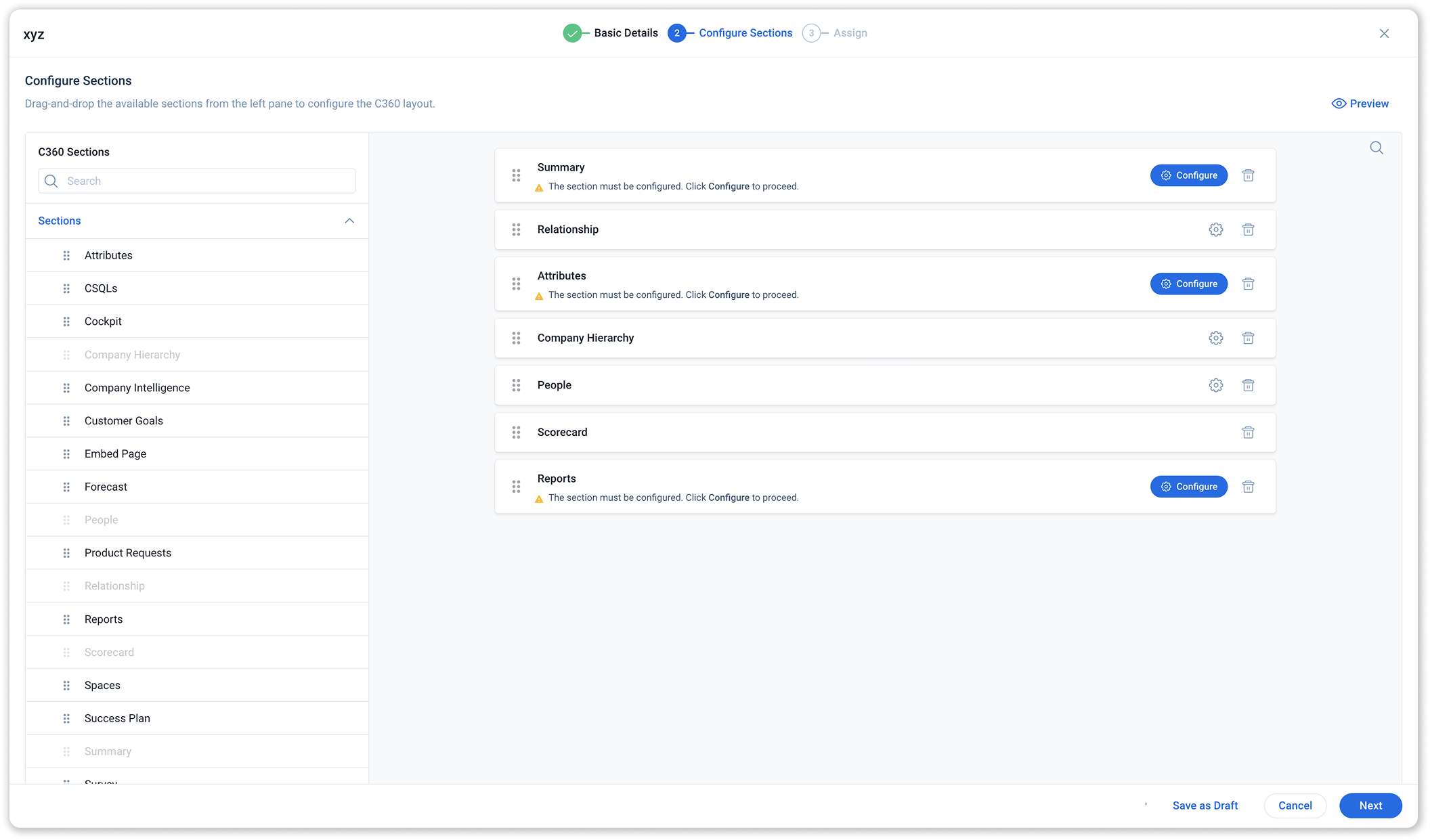
Task: Click the C360 Sections search field
Action: pyautogui.click(x=197, y=181)
